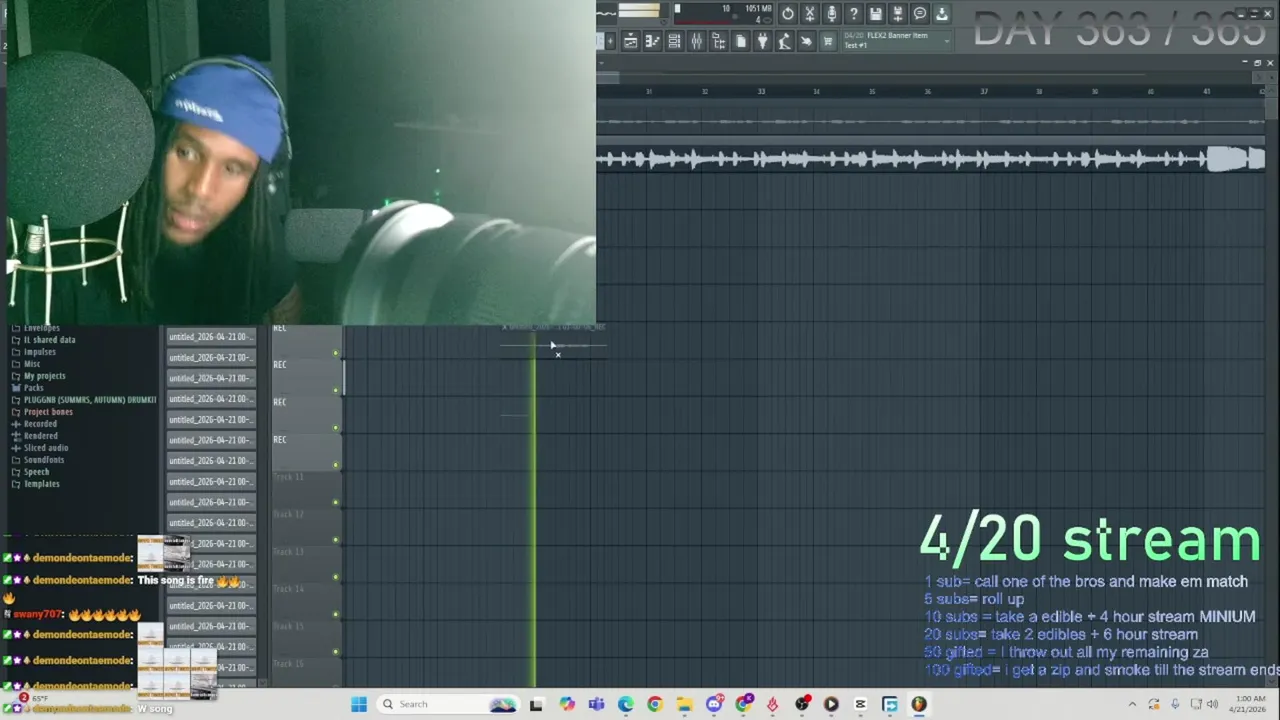Open the tempo tapper icon
The image size is (1280, 720).
(x=784, y=41)
